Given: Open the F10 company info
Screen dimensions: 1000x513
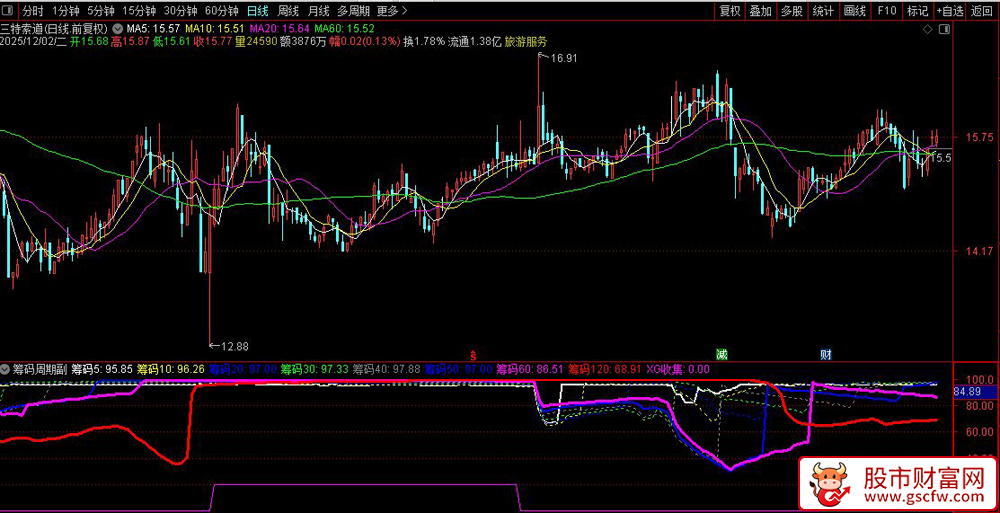Looking at the screenshot, I should [x=886, y=11].
